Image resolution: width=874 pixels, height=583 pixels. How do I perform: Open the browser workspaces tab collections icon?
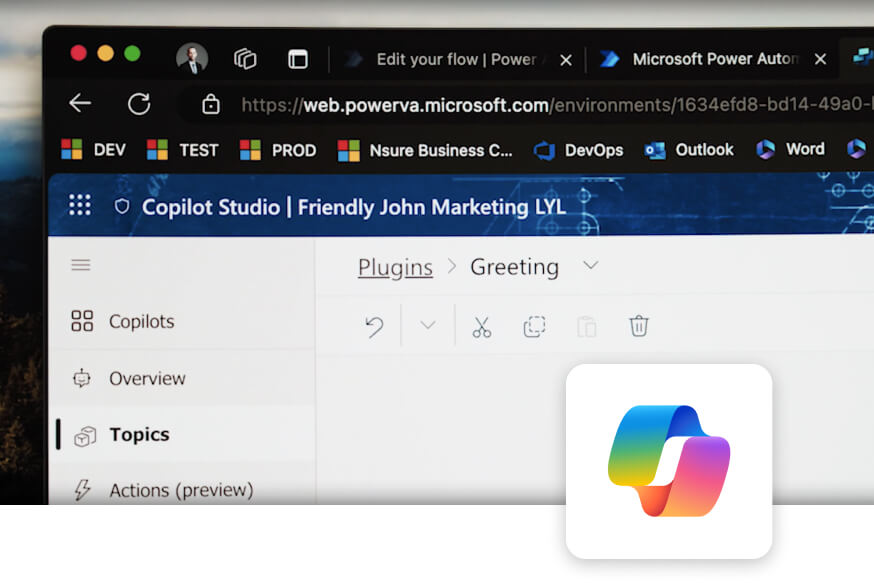[x=245, y=59]
